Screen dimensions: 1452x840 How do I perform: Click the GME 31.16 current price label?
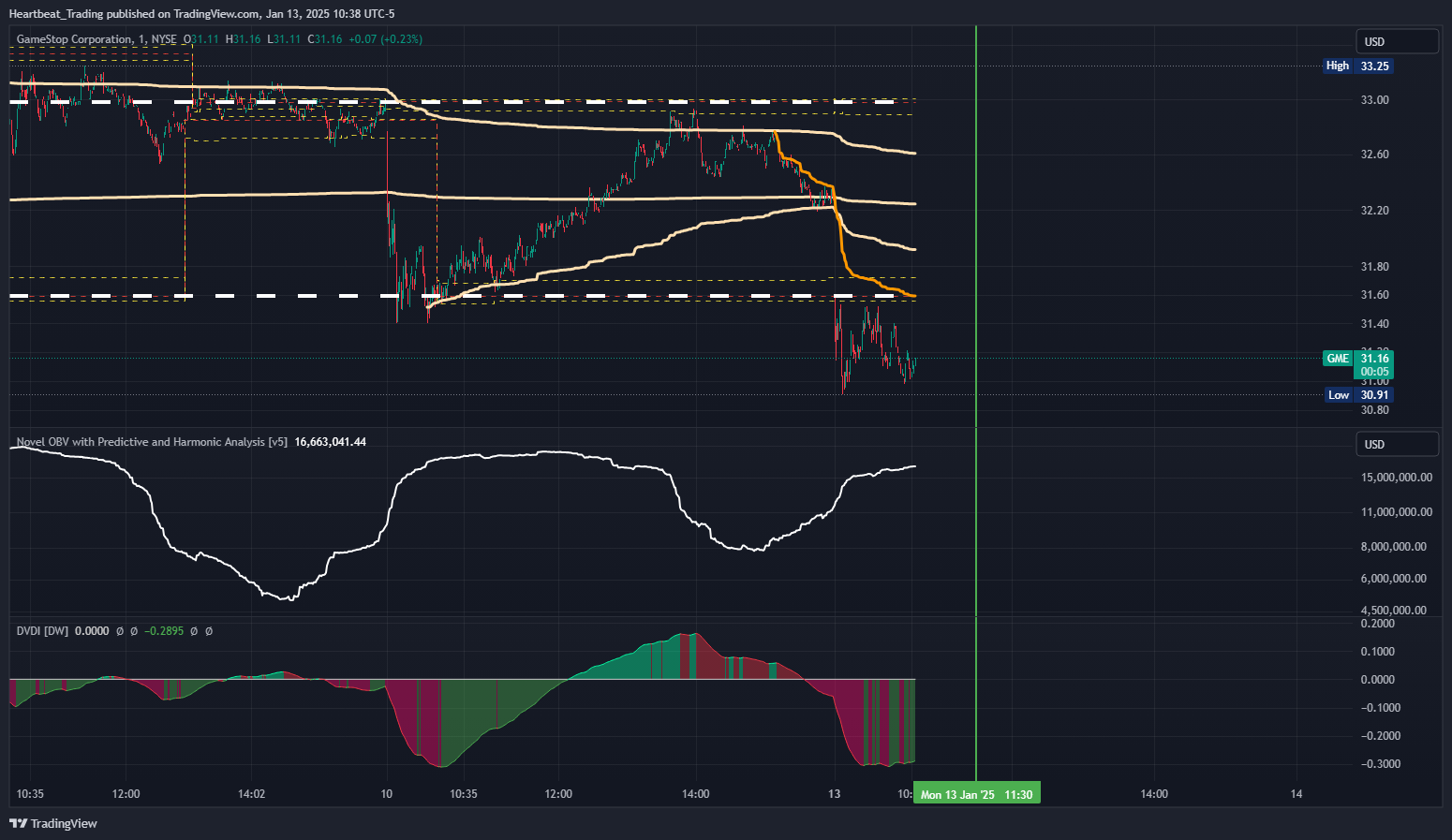coord(1358,364)
